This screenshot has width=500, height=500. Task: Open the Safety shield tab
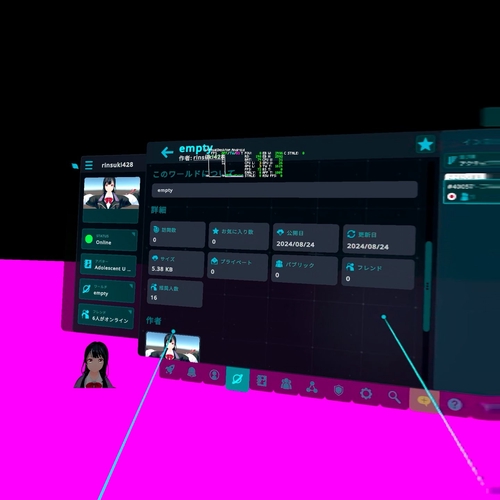tap(338, 390)
